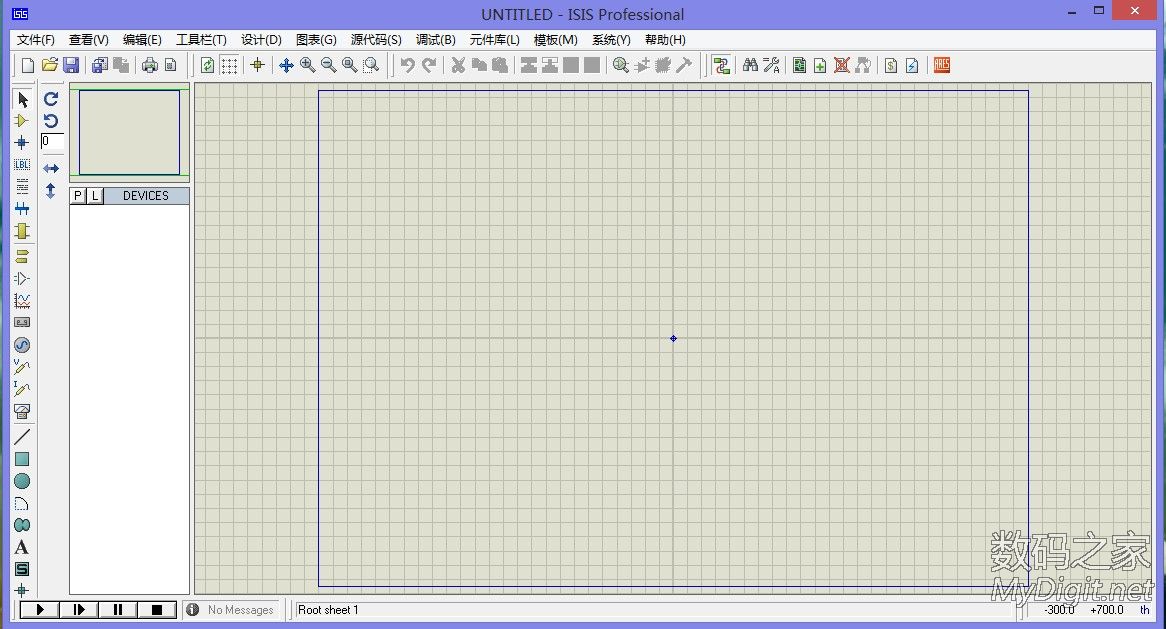Start simulation with the Play button
This screenshot has width=1166, height=629.
pyautogui.click(x=40, y=609)
